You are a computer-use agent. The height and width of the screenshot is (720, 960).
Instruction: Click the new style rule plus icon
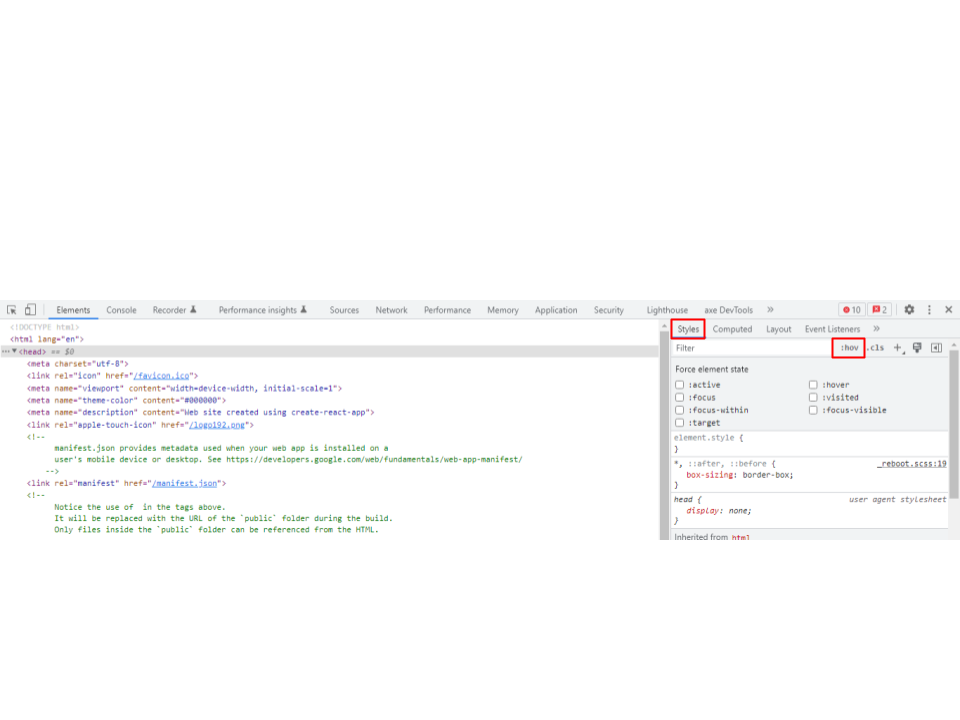pyautogui.click(x=896, y=347)
